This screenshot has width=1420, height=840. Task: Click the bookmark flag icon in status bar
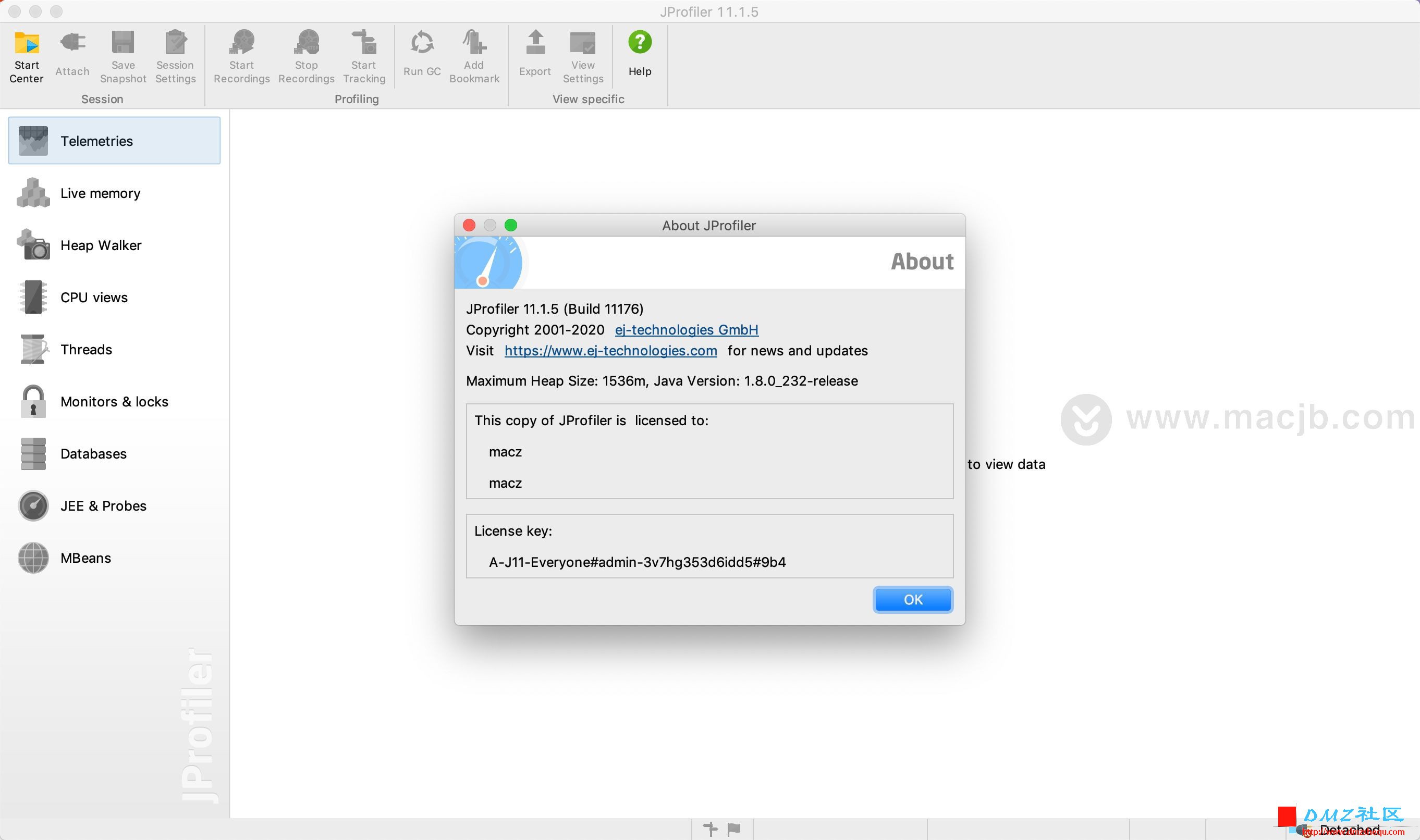734,829
